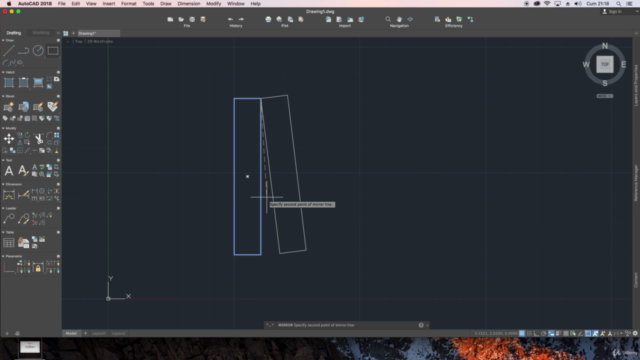Toggle ortho mode in status bar
The height and width of the screenshot is (360, 640).
(536, 333)
